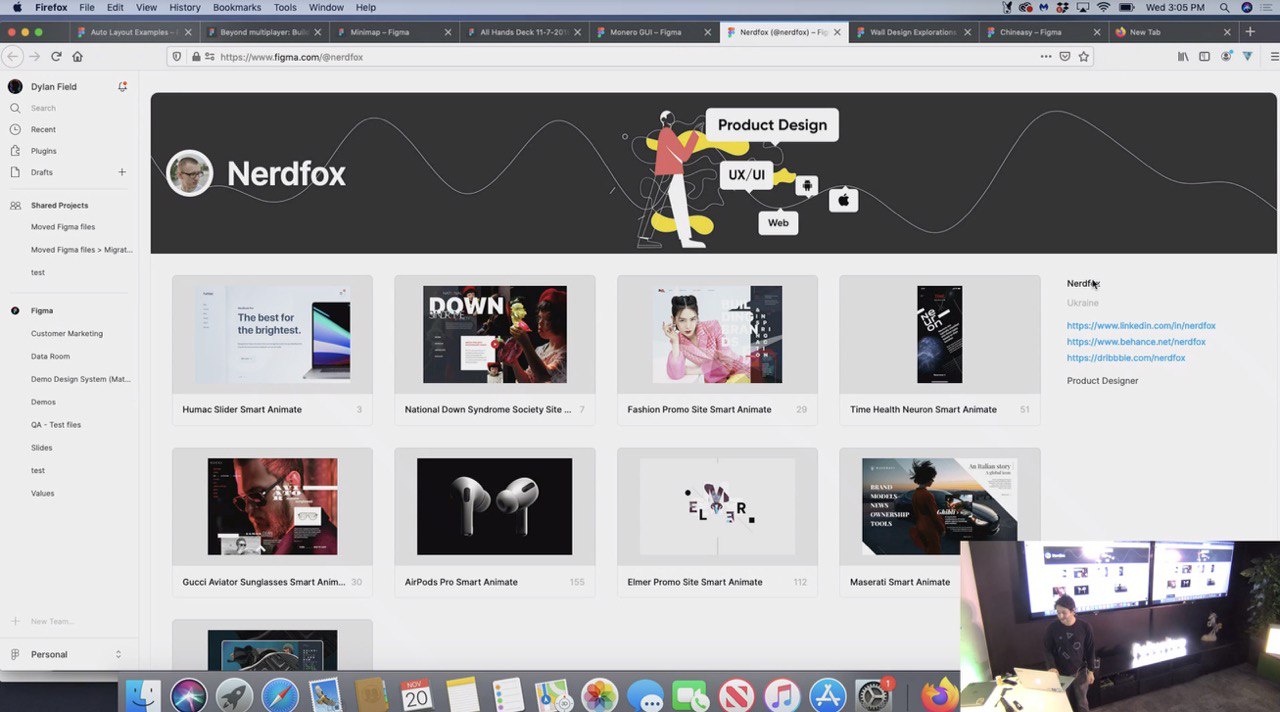
Task: Expand the Personal workspace switcher
Action: tap(67, 655)
